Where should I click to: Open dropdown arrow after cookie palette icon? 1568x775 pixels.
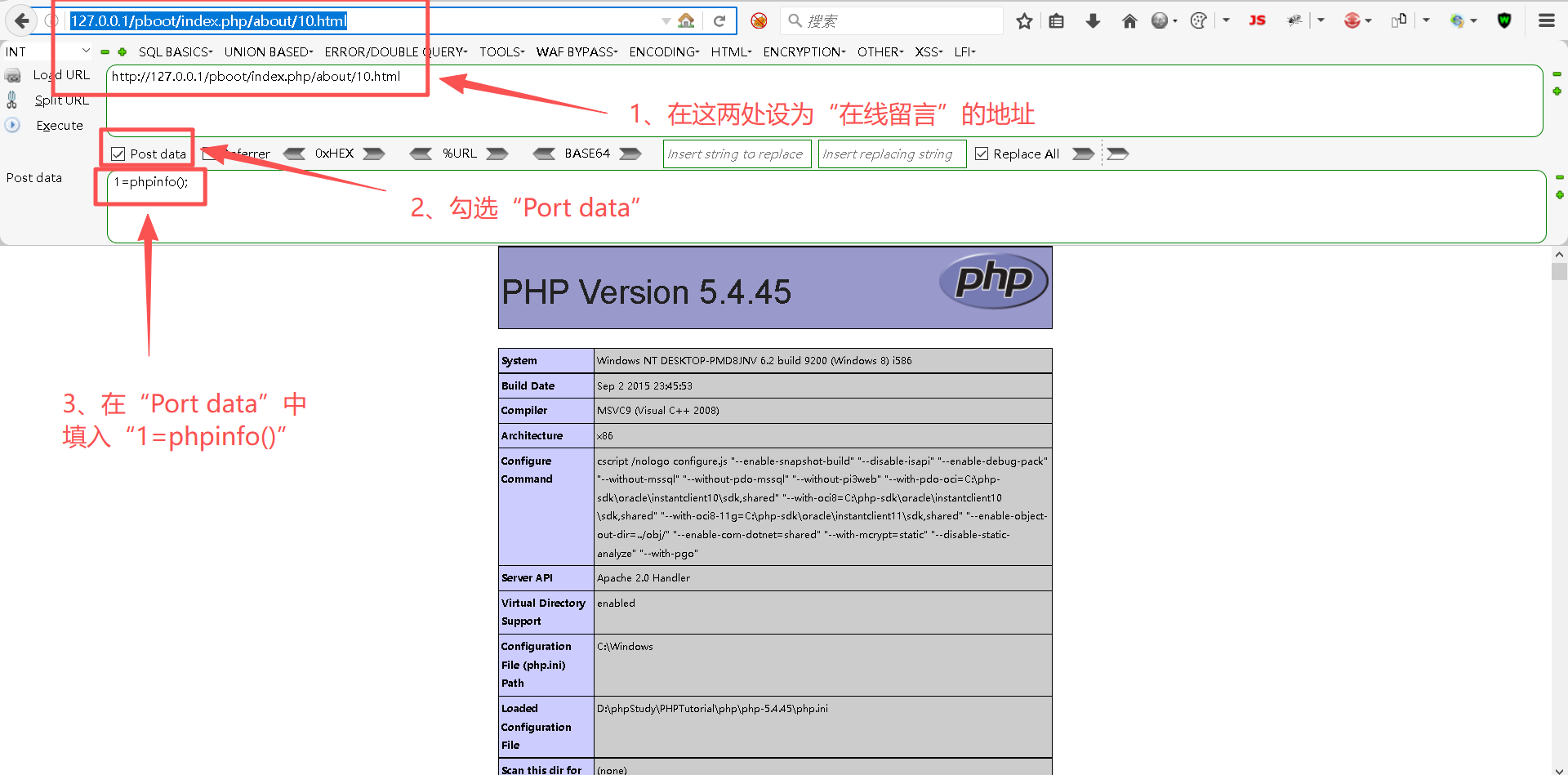pyautogui.click(x=1226, y=20)
